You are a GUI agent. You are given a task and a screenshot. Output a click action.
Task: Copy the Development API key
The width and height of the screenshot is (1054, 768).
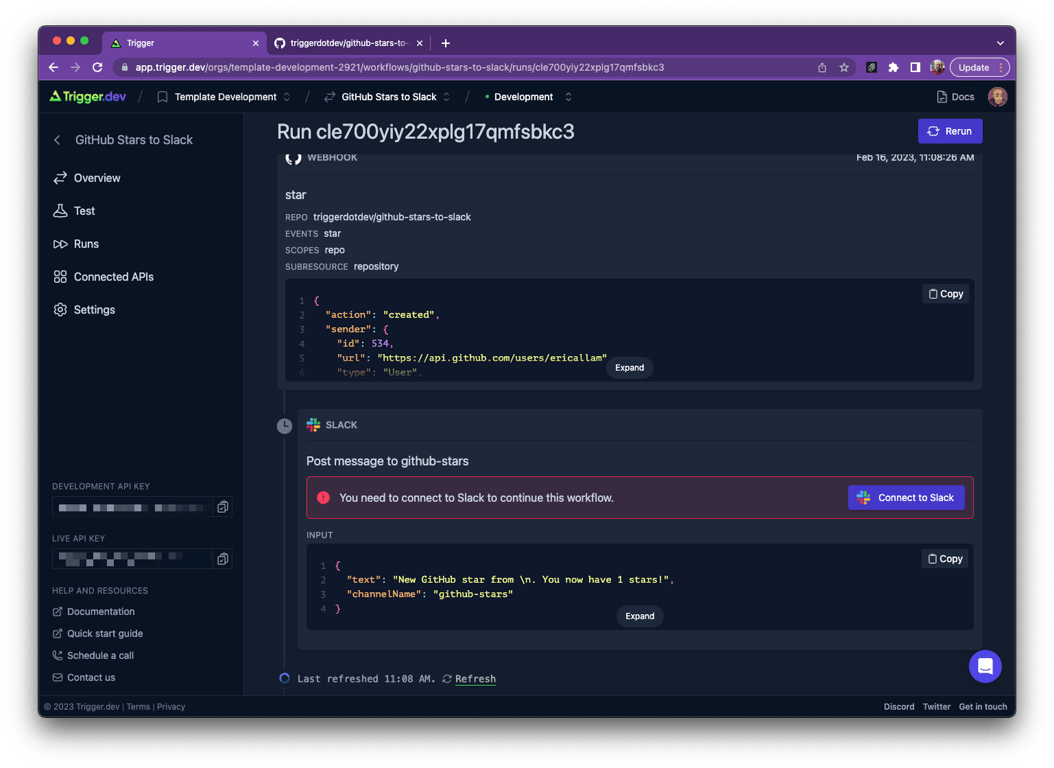pyautogui.click(x=222, y=507)
